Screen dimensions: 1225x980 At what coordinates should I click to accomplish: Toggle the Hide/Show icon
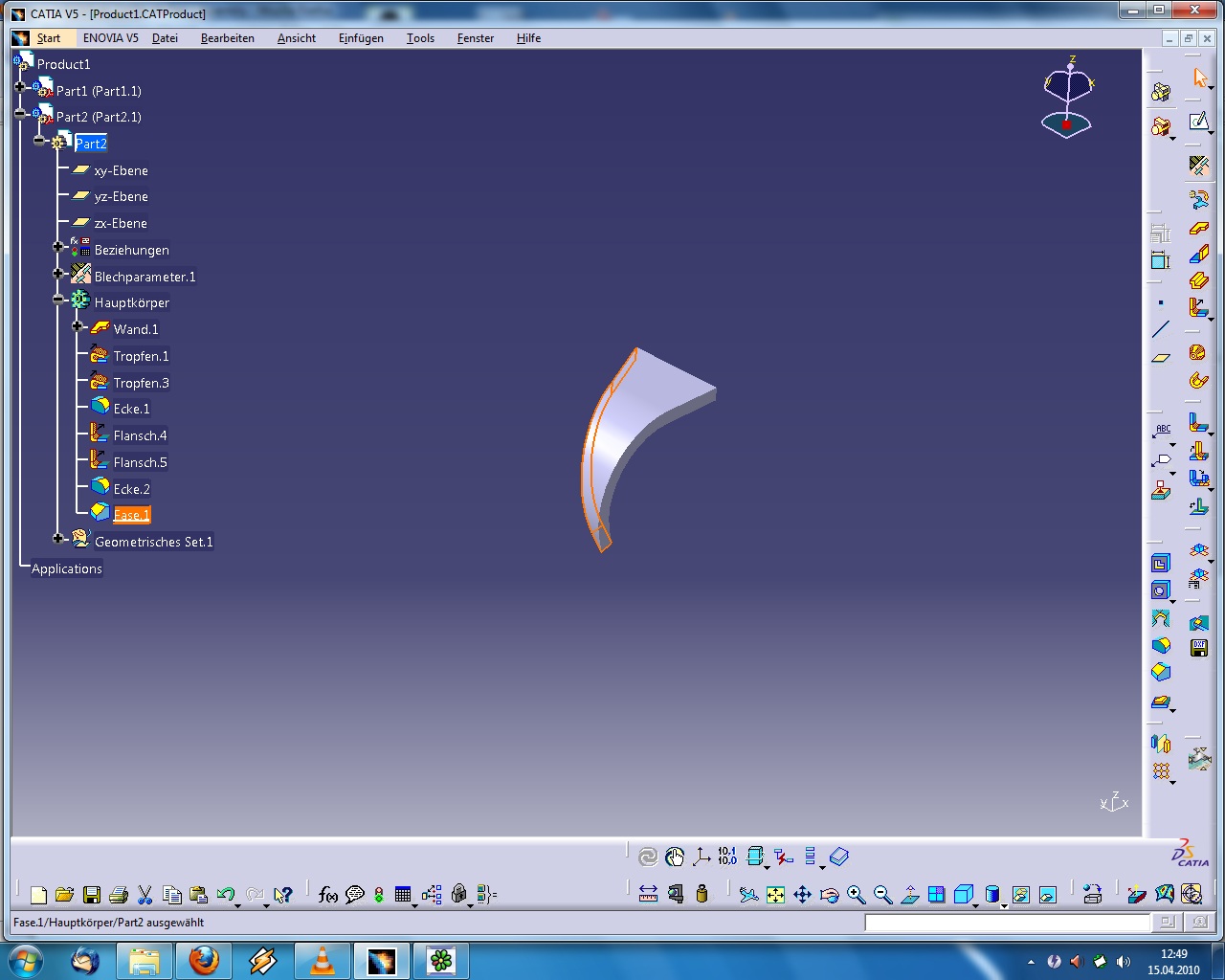(x=1021, y=895)
